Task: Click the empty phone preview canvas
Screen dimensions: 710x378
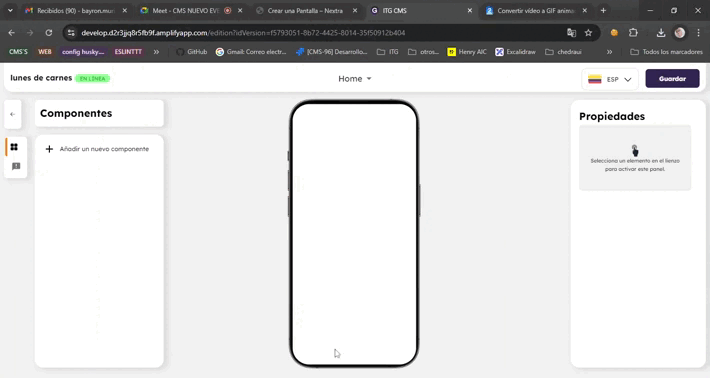Action: [354, 233]
